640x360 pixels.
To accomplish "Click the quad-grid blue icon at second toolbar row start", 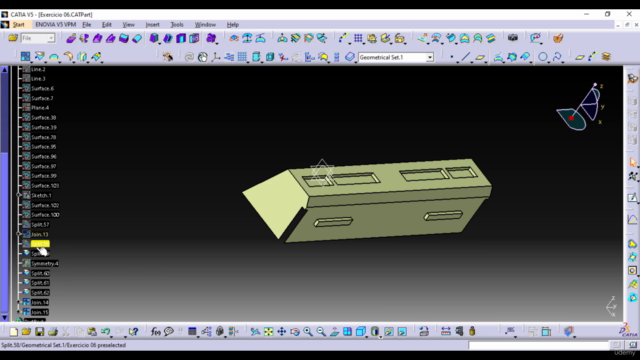I will point(25,56).
